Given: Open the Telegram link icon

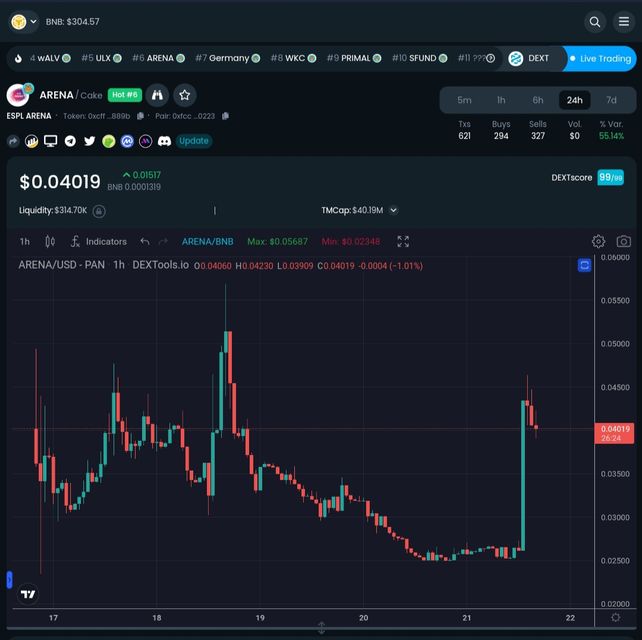Looking at the screenshot, I should (70, 141).
